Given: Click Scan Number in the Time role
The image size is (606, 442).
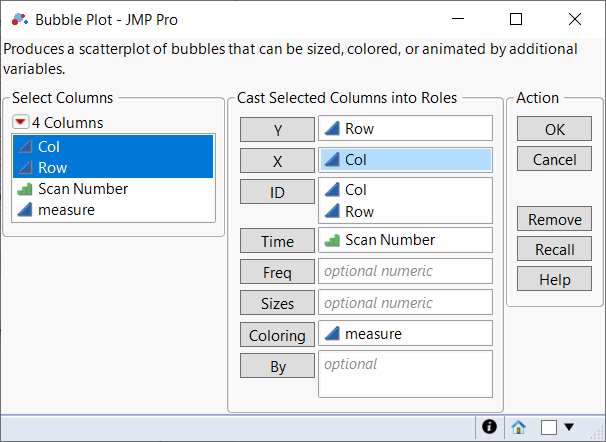Looking at the screenshot, I should coord(389,240).
